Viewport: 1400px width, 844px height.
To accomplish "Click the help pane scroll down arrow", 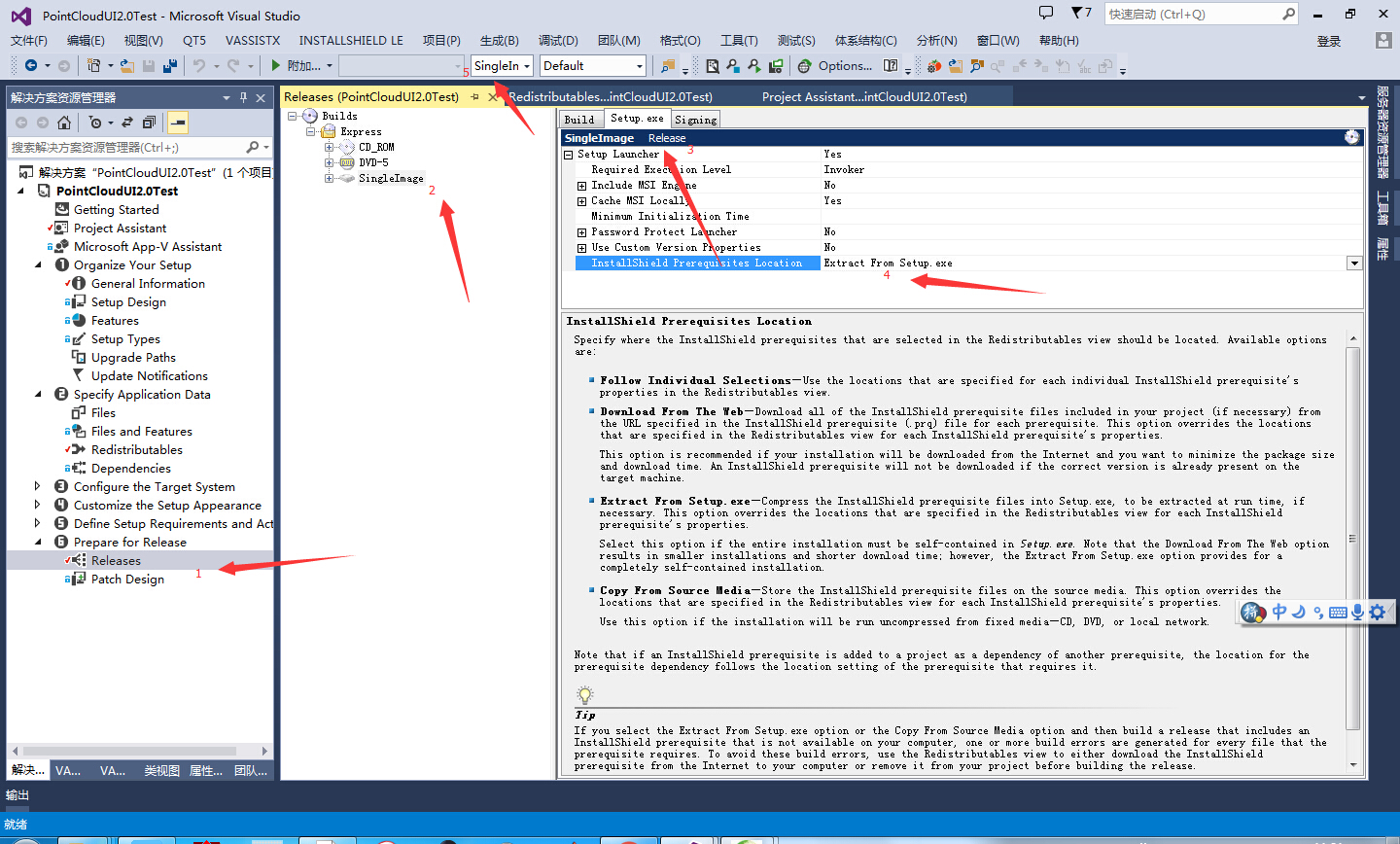I will [x=1352, y=765].
